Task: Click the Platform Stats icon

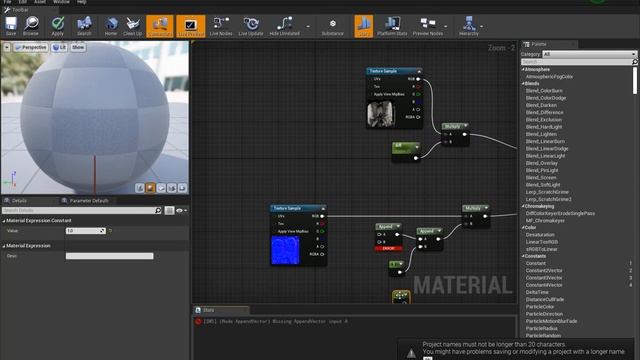Action: pyautogui.click(x=392, y=26)
